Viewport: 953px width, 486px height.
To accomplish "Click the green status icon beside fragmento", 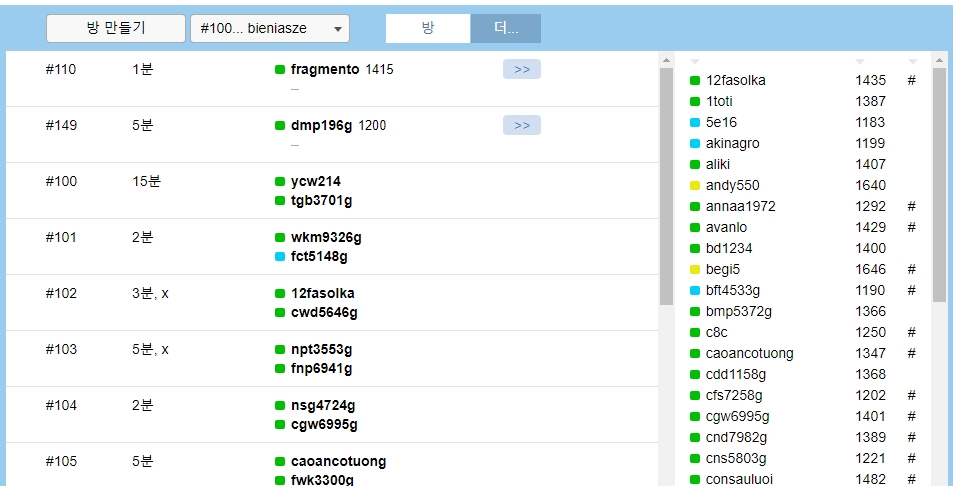I will tap(280, 70).
